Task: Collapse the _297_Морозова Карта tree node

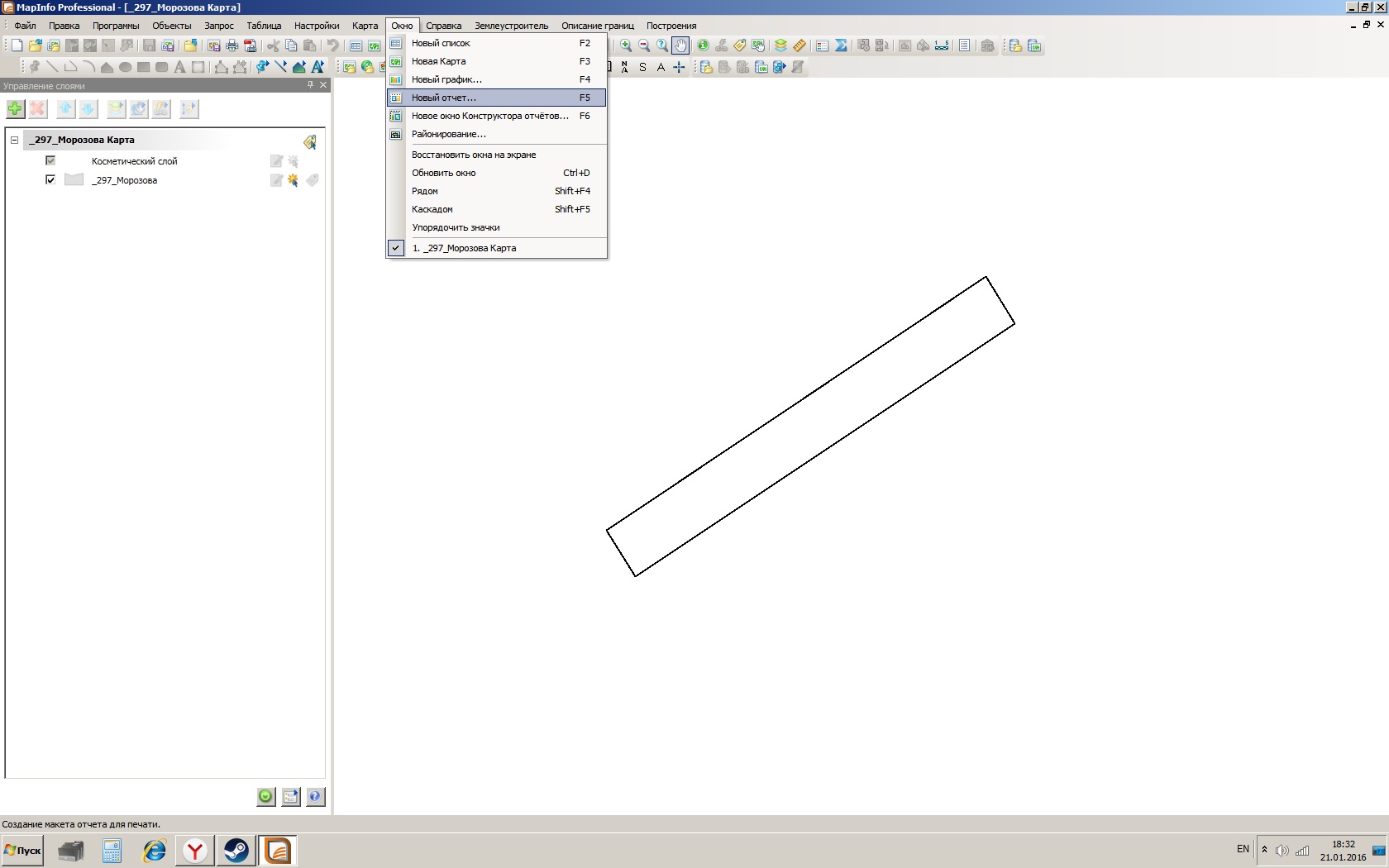Action: click(14, 140)
